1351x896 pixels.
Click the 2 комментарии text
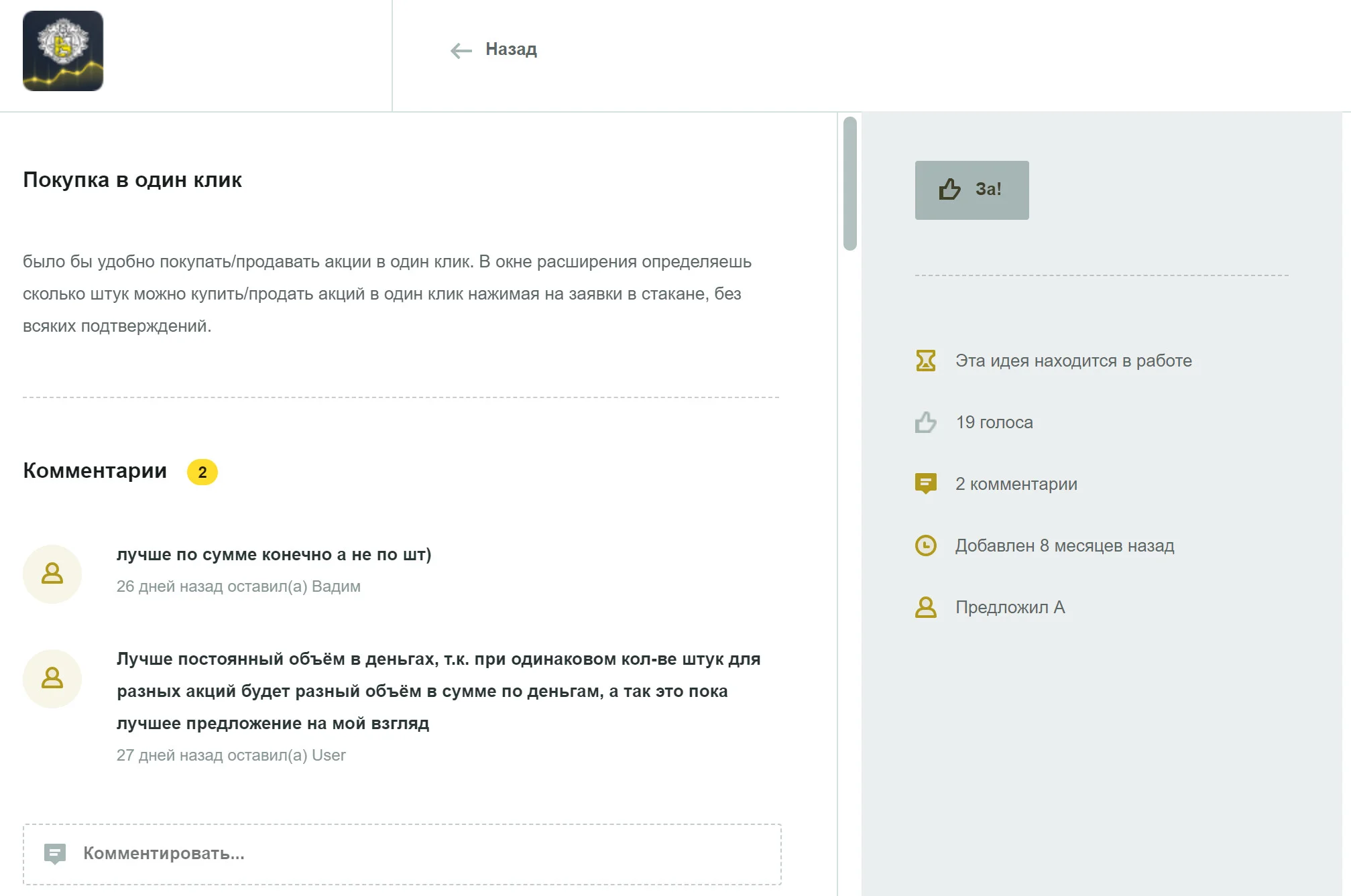click(x=1016, y=484)
